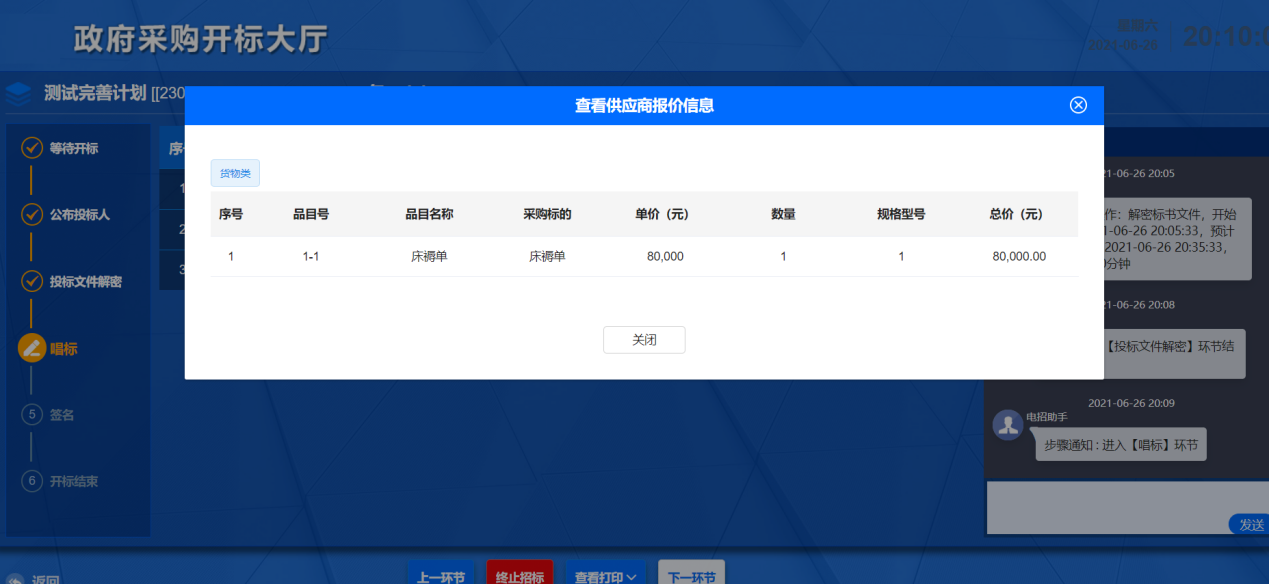This screenshot has width=1269, height=584.
Task: Click the 公布投标人 step checkmark icon
Action: tap(32, 215)
